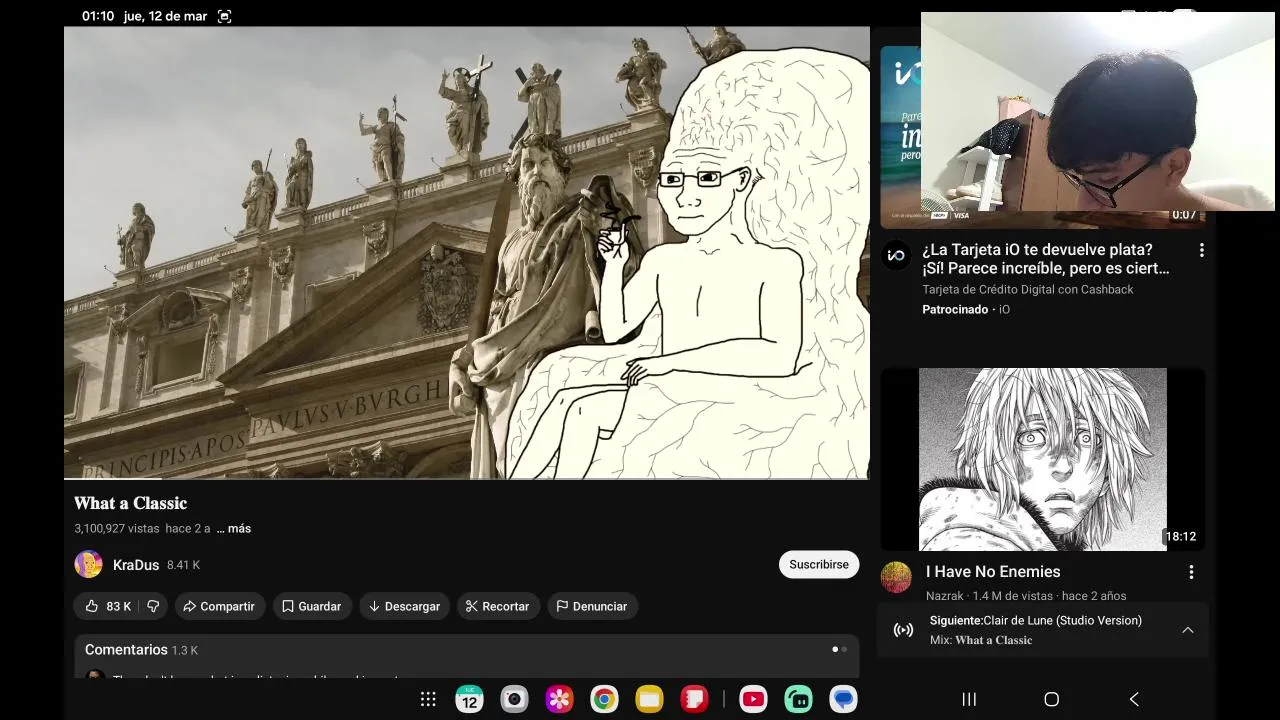Click the floating webcam overlay
The width and height of the screenshot is (1280, 720).
(1098, 111)
